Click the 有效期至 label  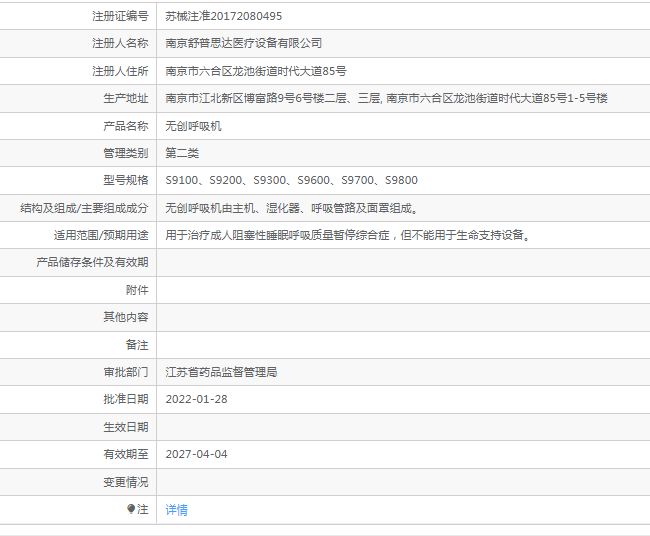tap(126, 454)
